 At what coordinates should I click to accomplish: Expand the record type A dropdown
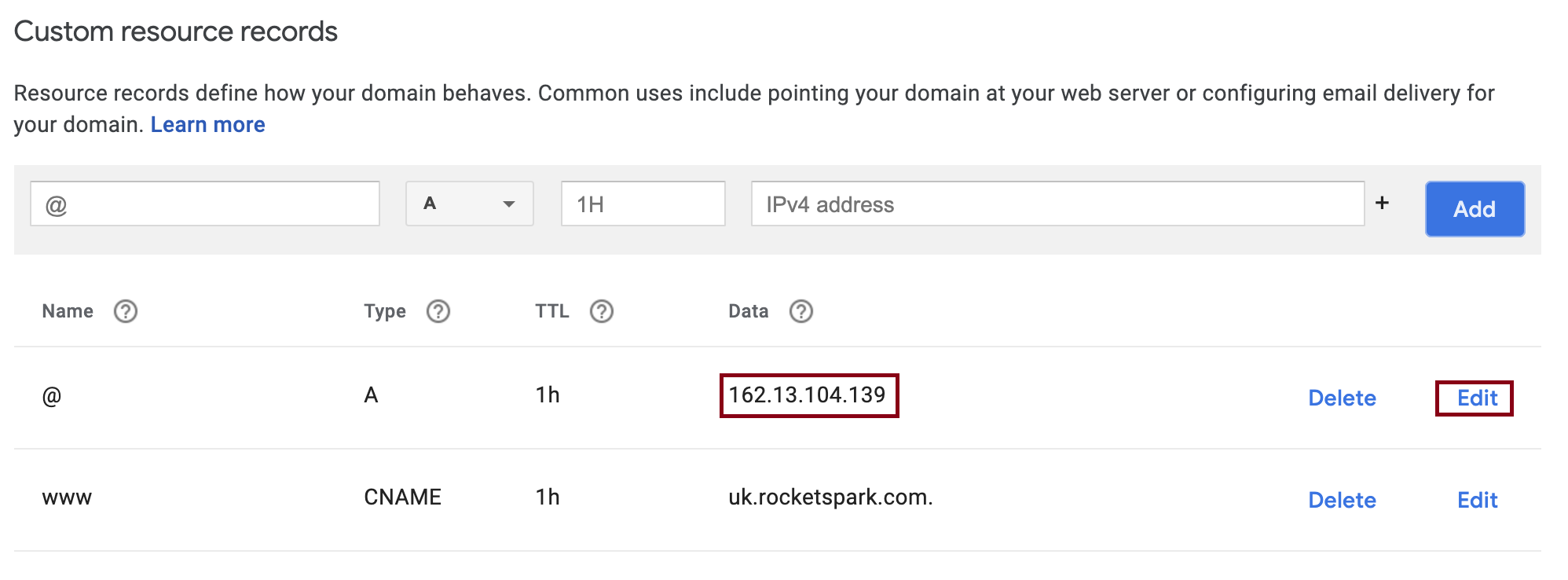pyautogui.click(x=470, y=204)
